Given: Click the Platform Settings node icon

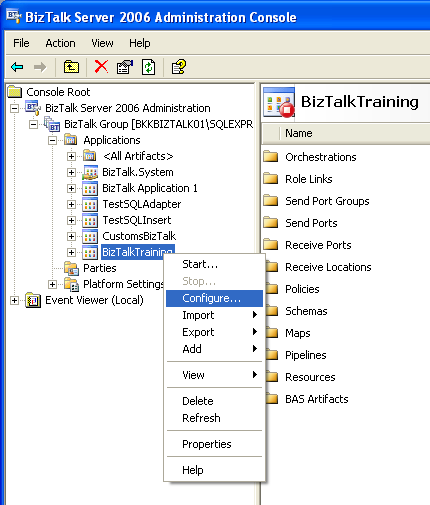Looking at the screenshot, I should [x=71, y=284].
